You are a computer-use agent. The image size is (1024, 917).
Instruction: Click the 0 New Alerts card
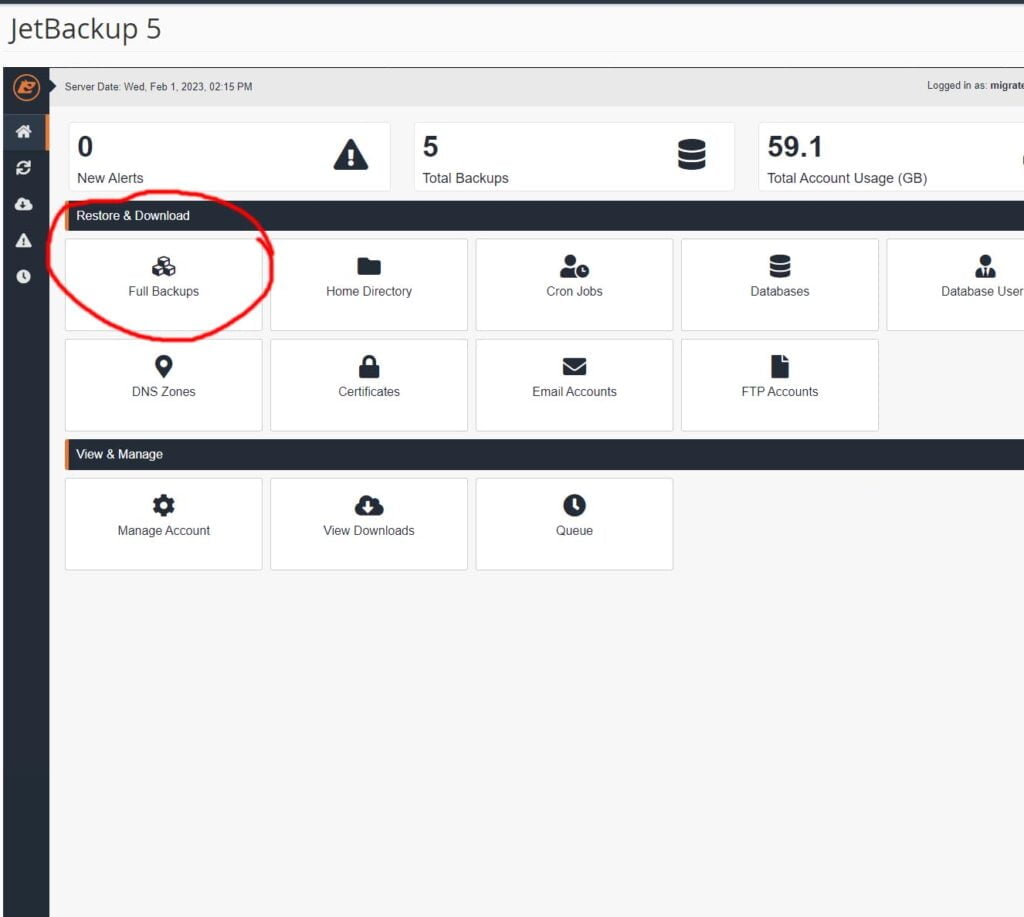pyautogui.click(x=229, y=157)
